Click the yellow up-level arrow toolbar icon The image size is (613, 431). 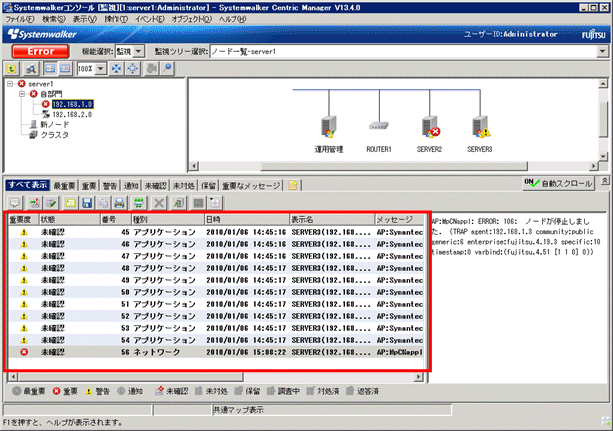point(12,69)
